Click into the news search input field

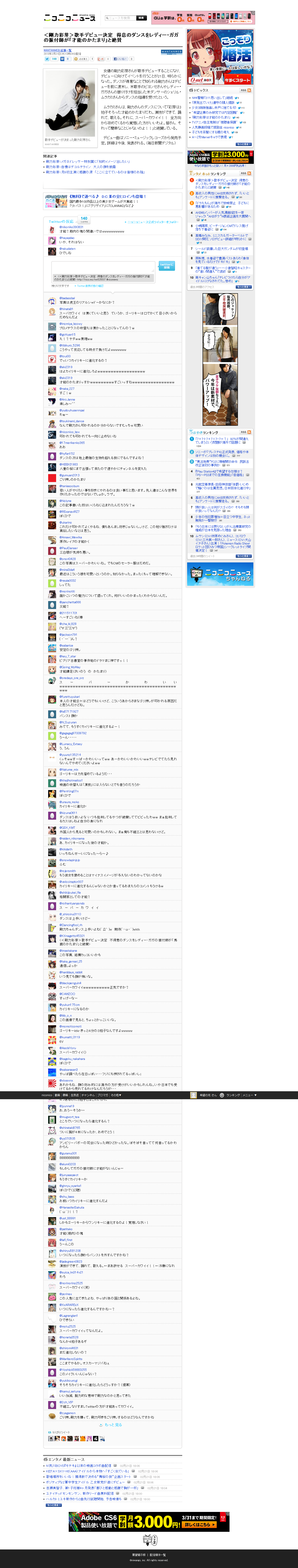pyautogui.click(x=120, y=18)
